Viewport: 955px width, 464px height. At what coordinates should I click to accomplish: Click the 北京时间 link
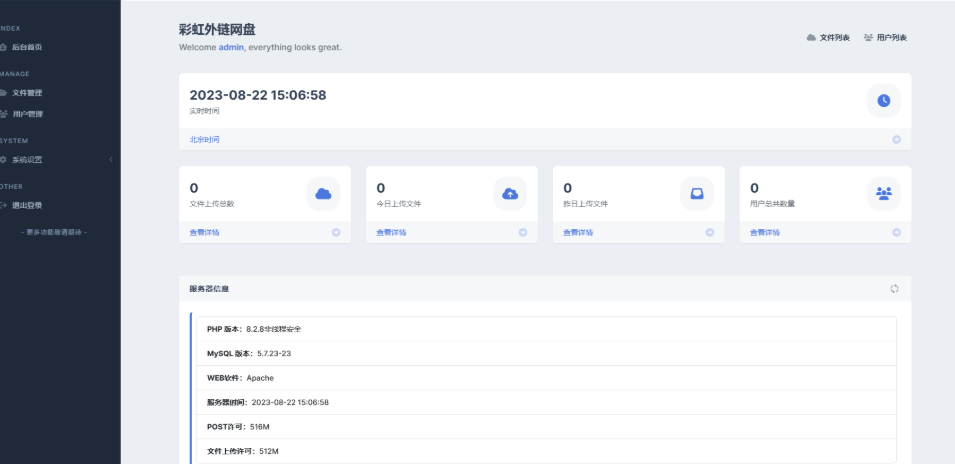(x=204, y=139)
